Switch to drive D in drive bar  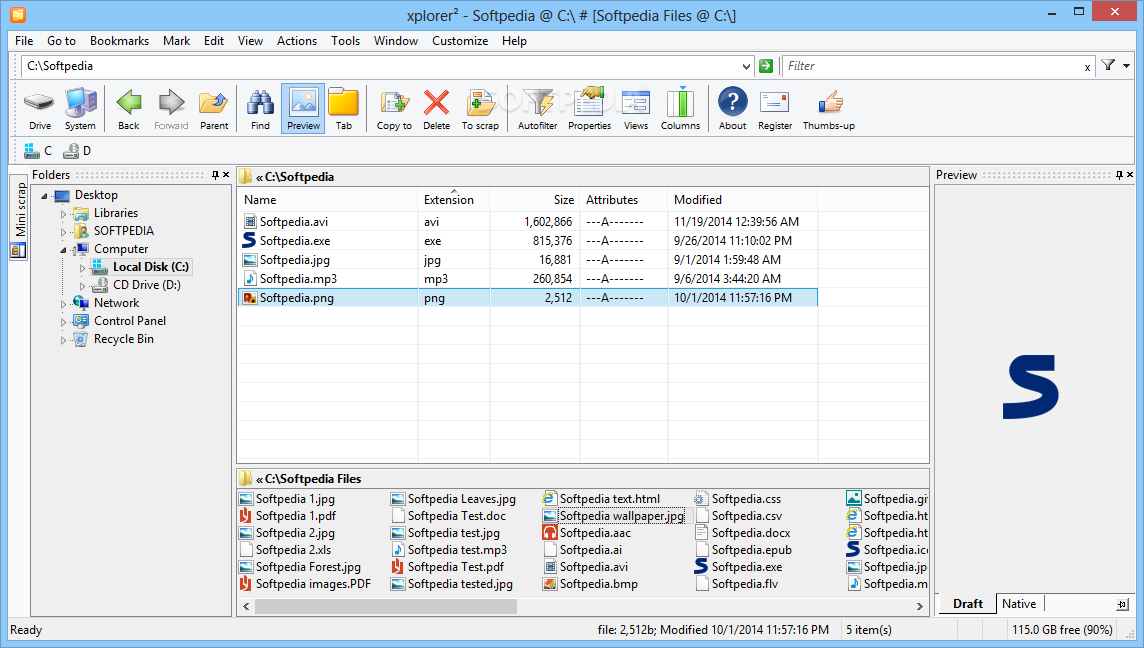[x=77, y=150]
